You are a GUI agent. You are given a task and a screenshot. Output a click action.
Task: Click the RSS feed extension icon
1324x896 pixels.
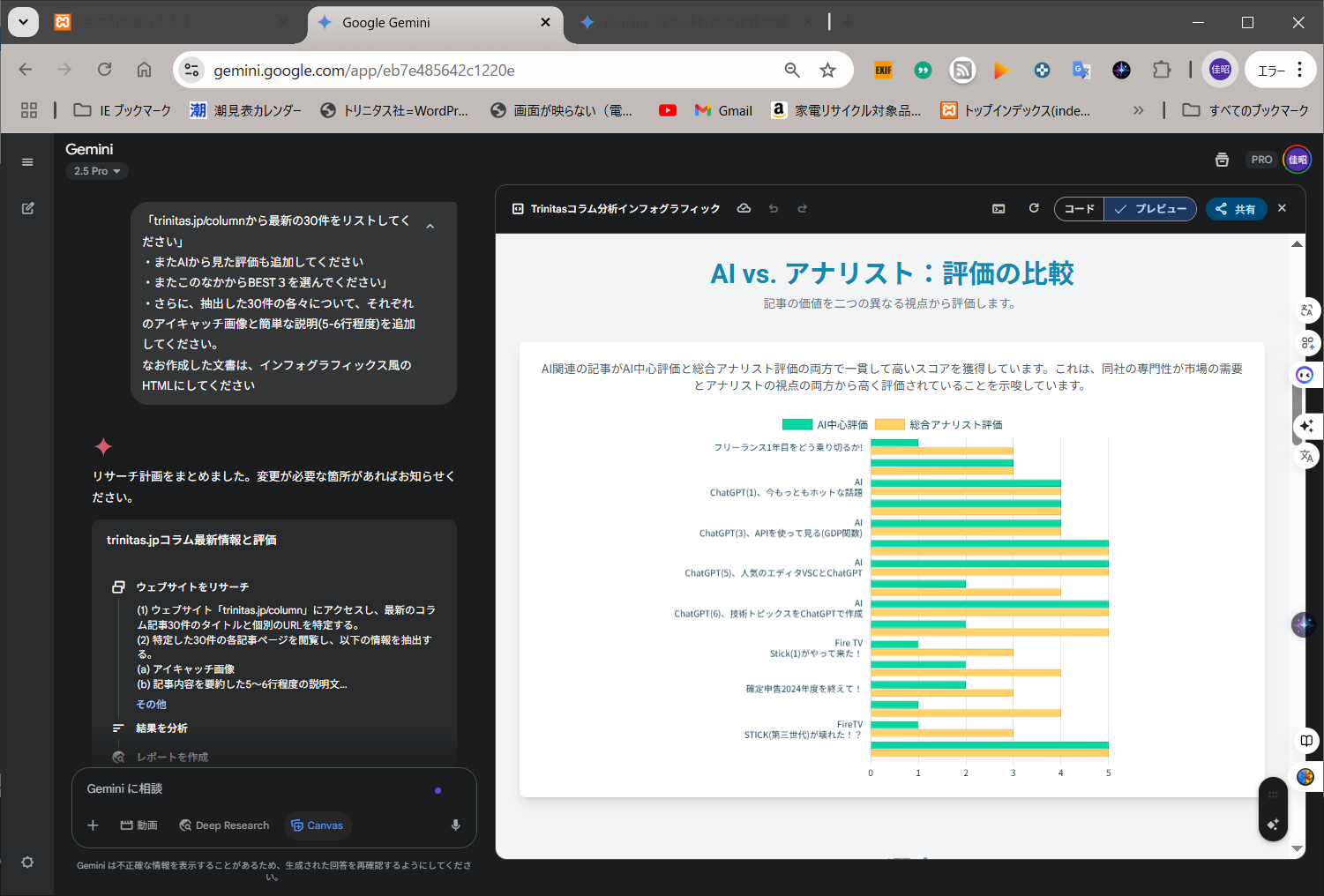point(962,71)
